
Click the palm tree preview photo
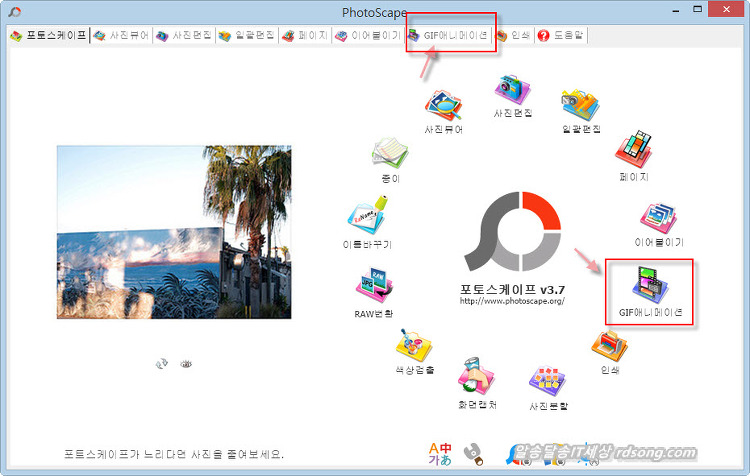[174, 232]
